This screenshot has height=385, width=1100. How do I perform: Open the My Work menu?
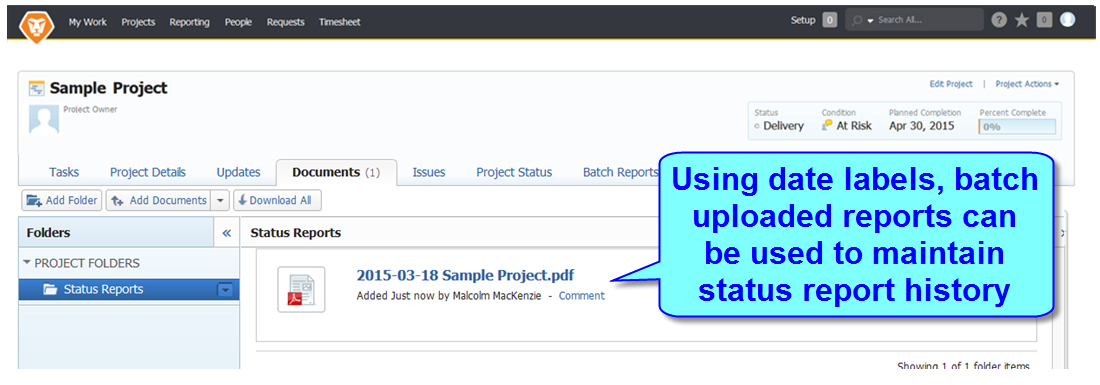pyautogui.click(x=88, y=22)
